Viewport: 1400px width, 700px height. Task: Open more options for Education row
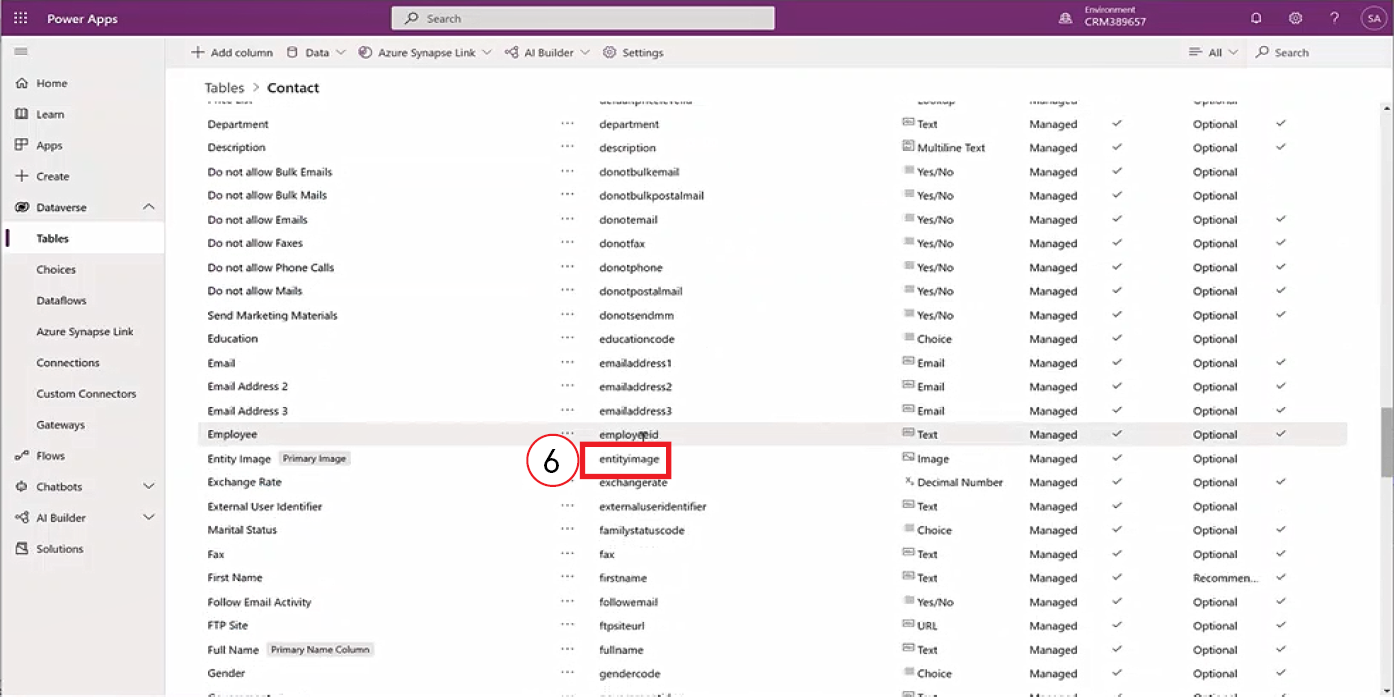568,338
